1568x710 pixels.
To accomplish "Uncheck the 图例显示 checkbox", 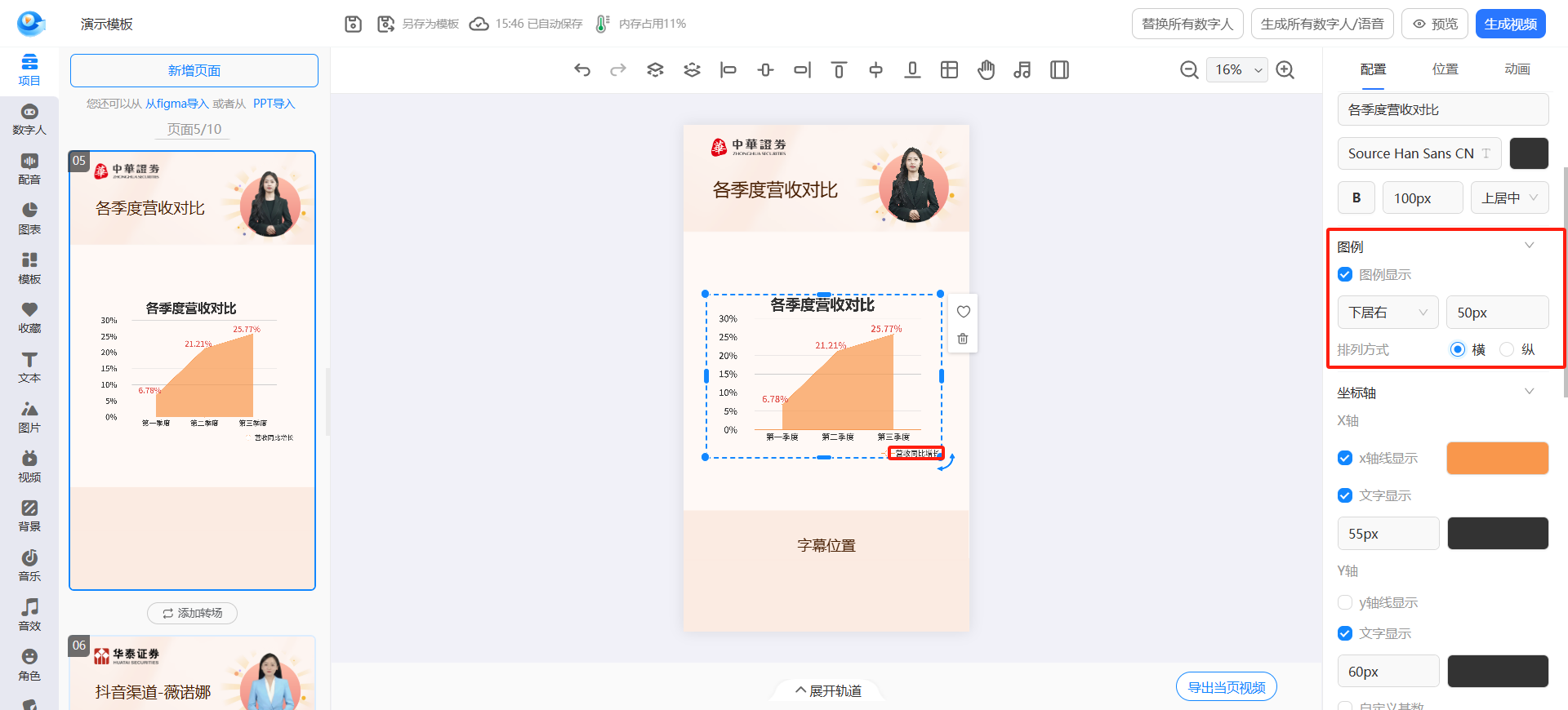I will (x=1345, y=275).
